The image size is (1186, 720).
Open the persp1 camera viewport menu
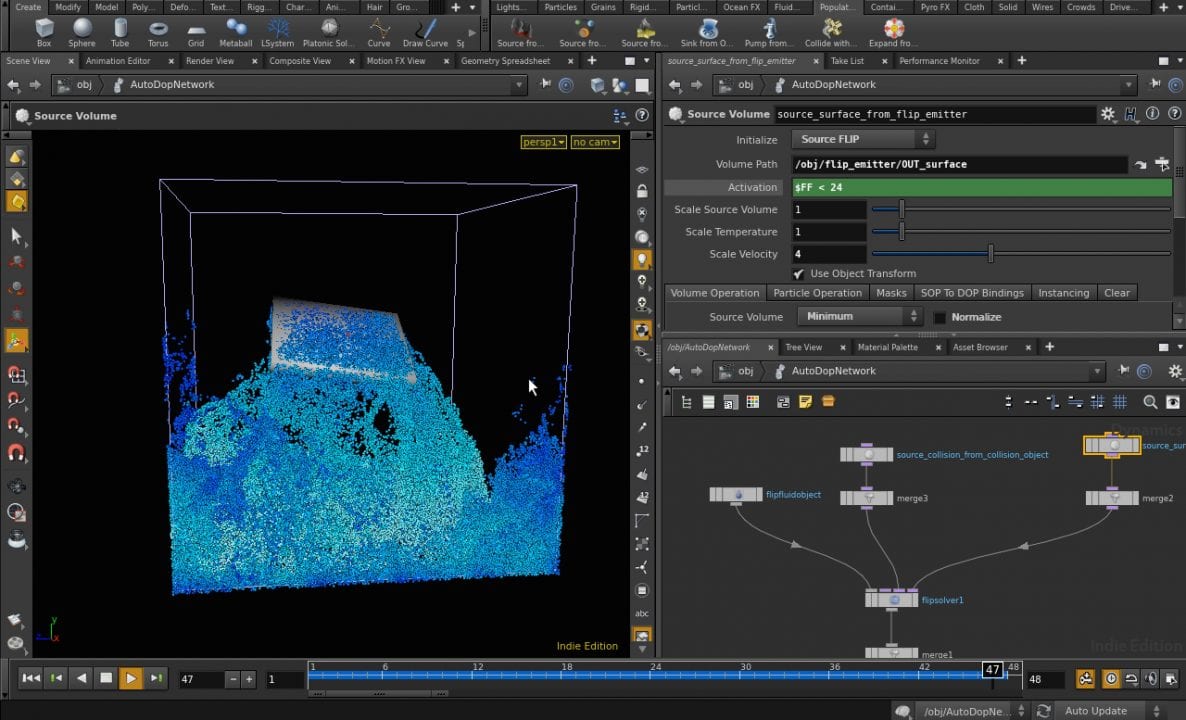pos(543,142)
